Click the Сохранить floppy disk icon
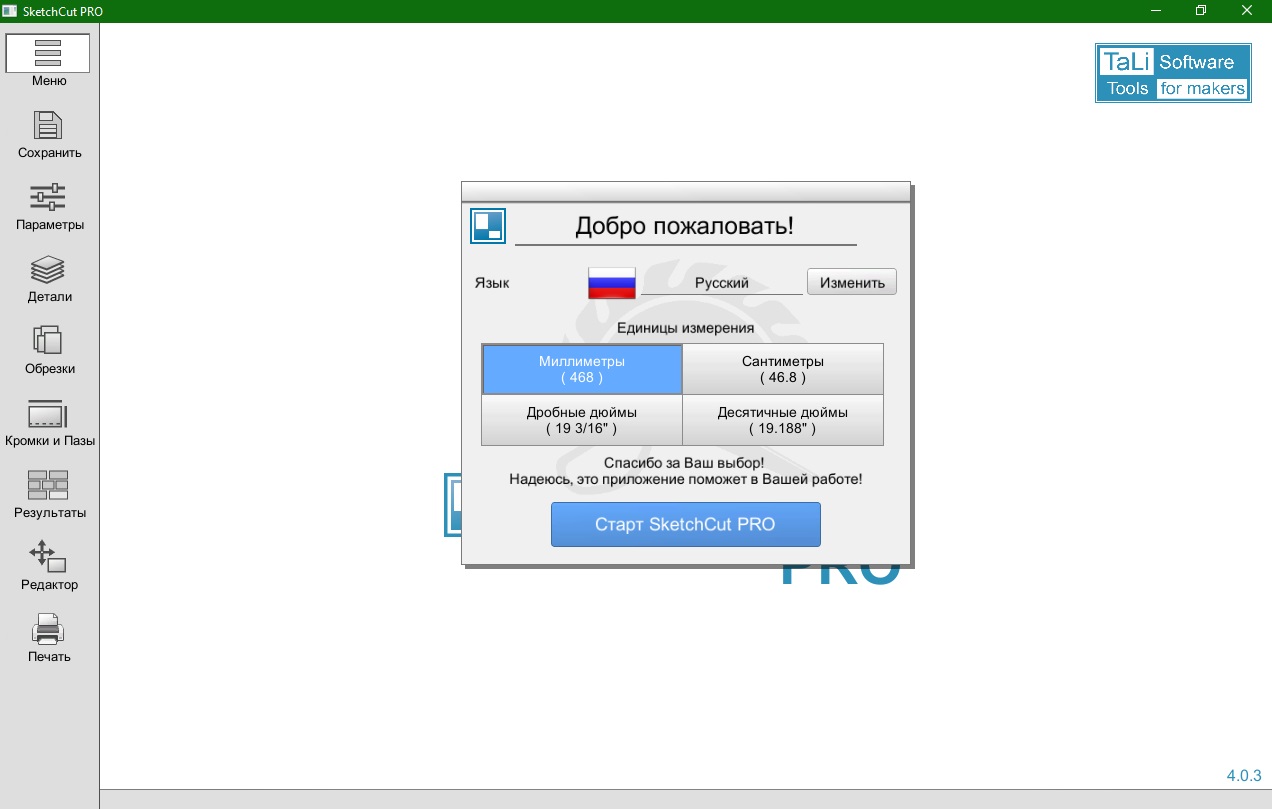This screenshot has width=1272, height=809. pos(49,126)
